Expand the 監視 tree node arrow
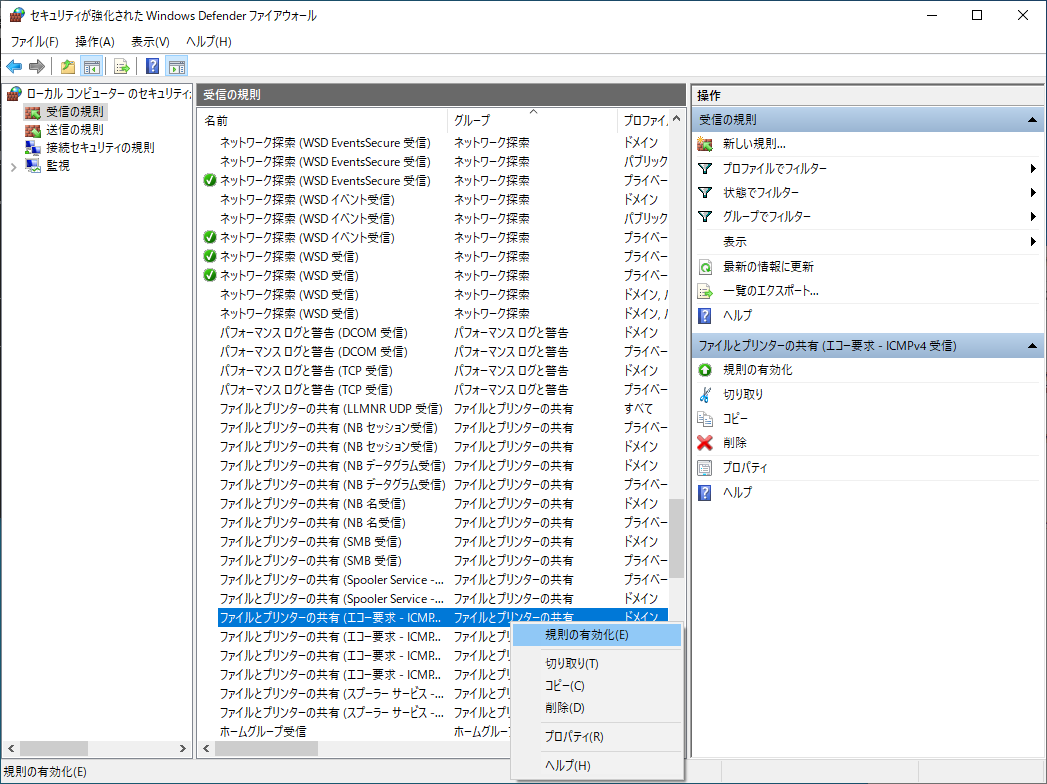This screenshot has width=1047, height=784. coord(13,166)
